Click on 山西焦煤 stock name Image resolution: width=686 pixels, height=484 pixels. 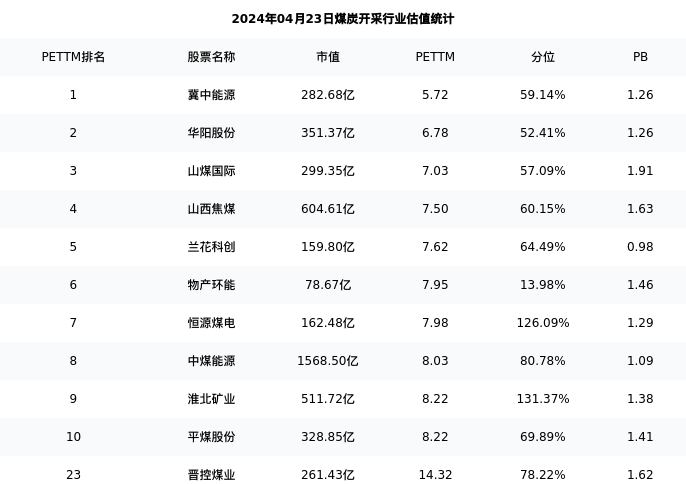click(x=211, y=209)
